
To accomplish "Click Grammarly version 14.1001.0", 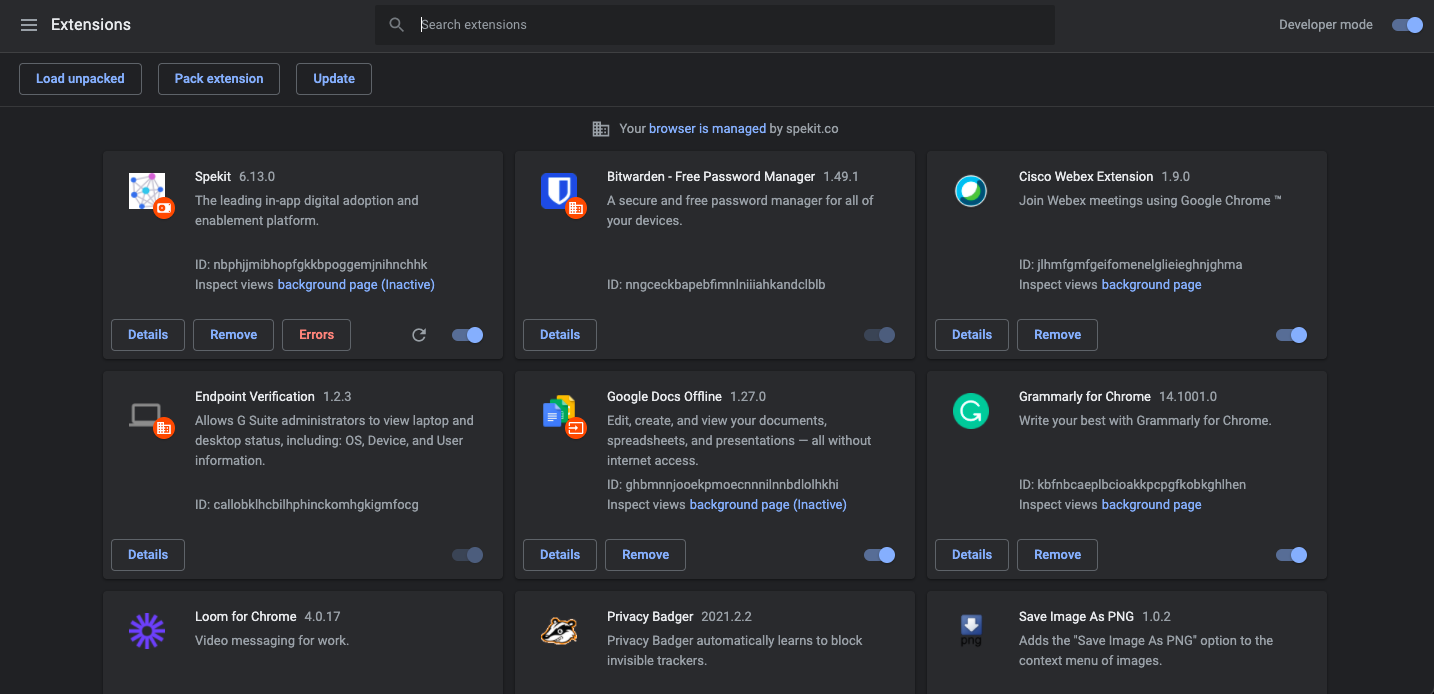I will 1188,397.
